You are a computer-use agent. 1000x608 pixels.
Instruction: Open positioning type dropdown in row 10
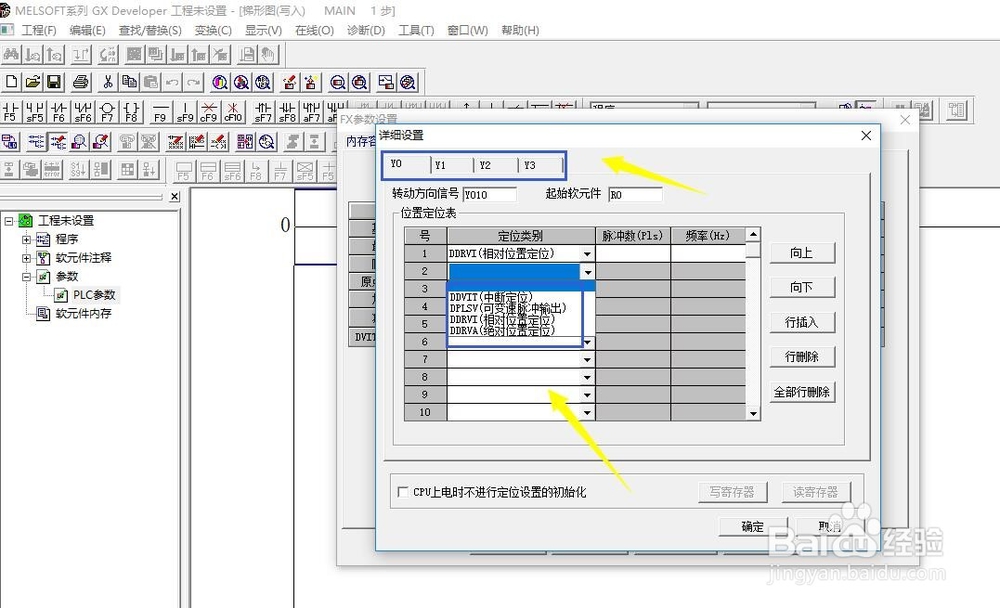click(x=587, y=413)
